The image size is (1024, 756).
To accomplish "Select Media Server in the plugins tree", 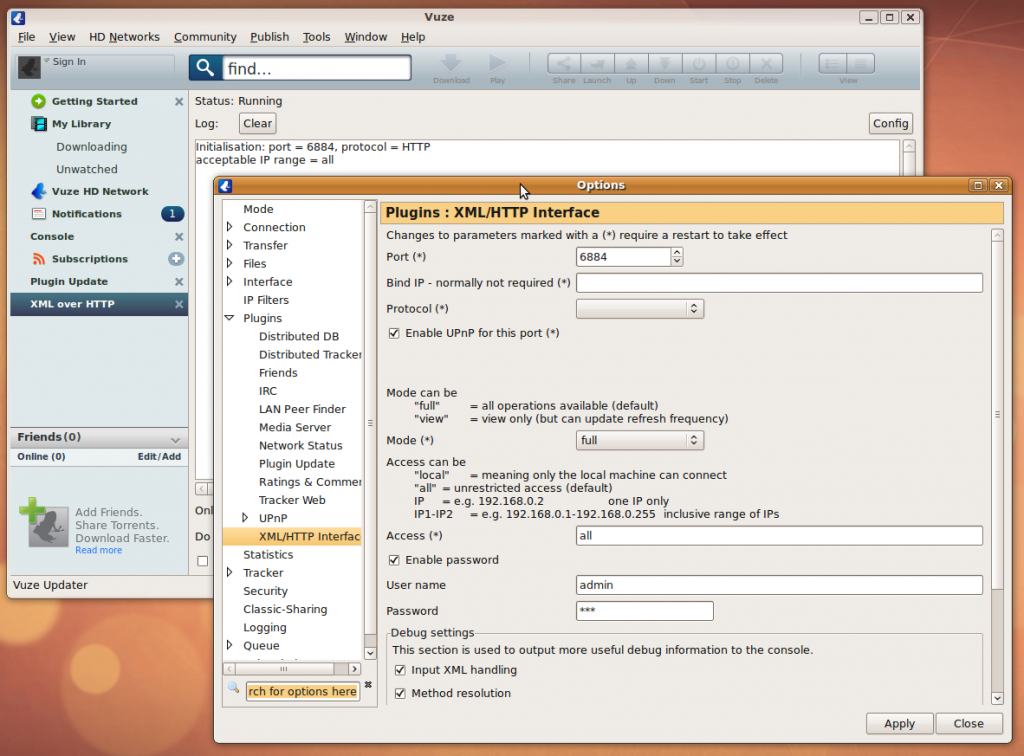I will click(295, 427).
